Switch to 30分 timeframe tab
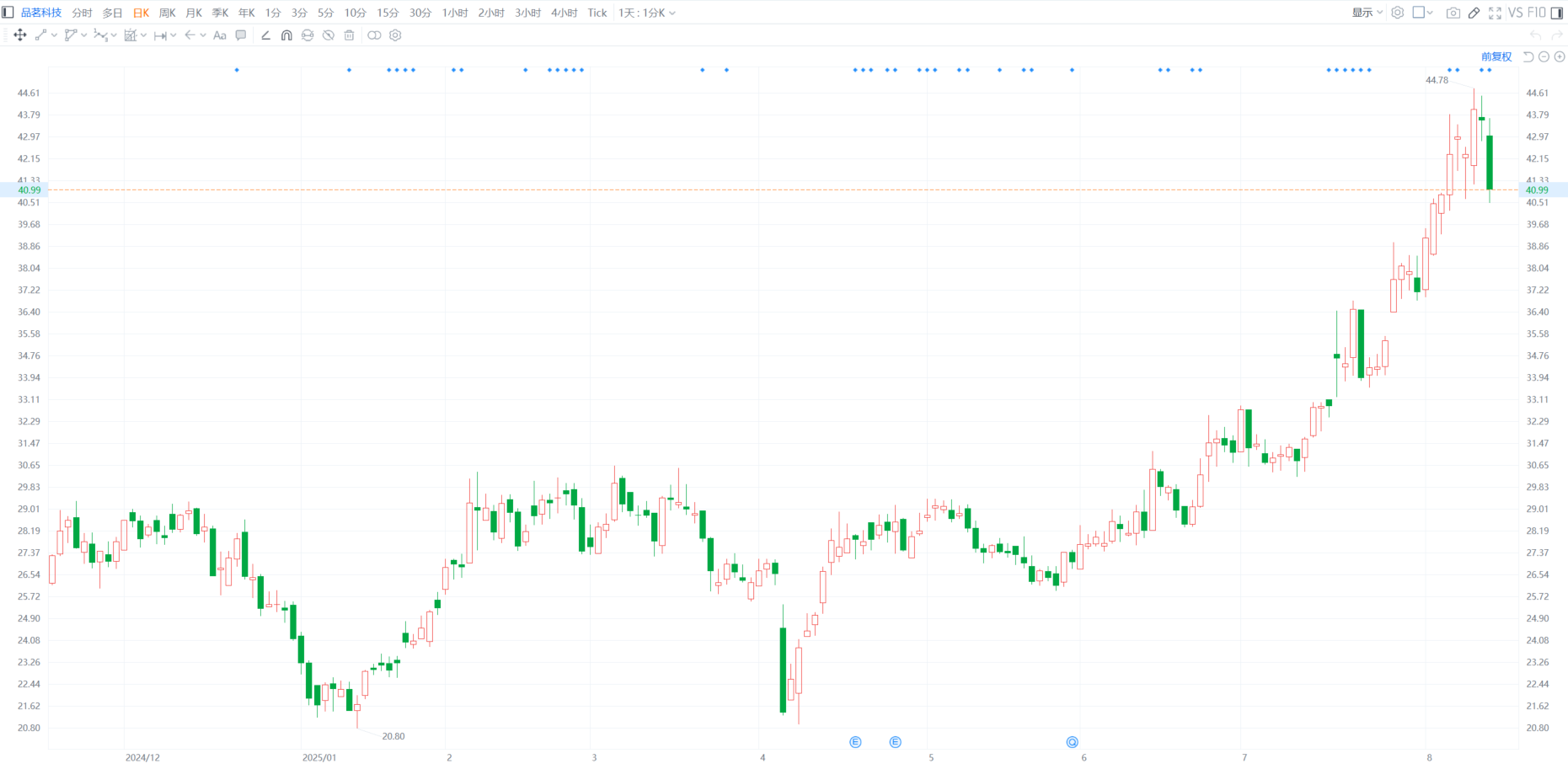This screenshot has width=1568, height=769. [x=420, y=13]
